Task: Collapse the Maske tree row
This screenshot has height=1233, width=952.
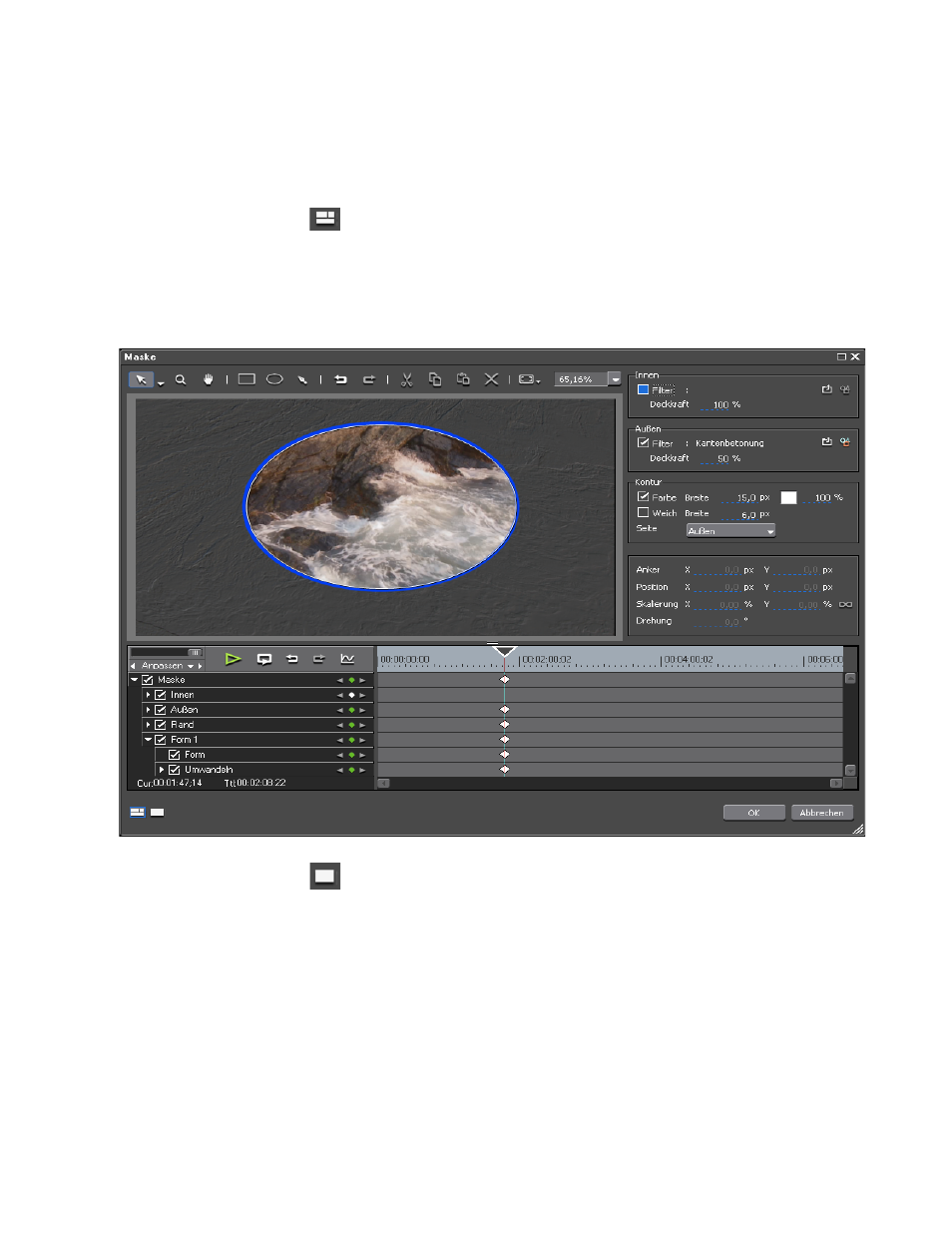Action: point(135,680)
